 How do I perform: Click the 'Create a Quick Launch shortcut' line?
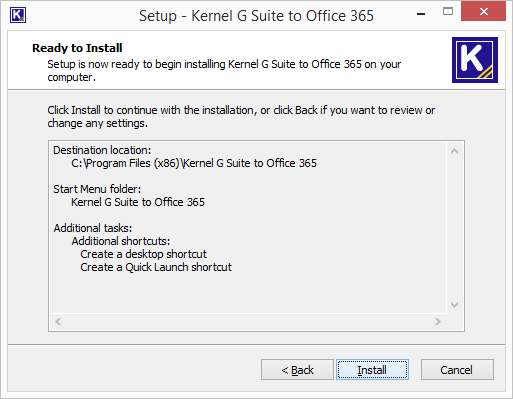(x=156, y=267)
